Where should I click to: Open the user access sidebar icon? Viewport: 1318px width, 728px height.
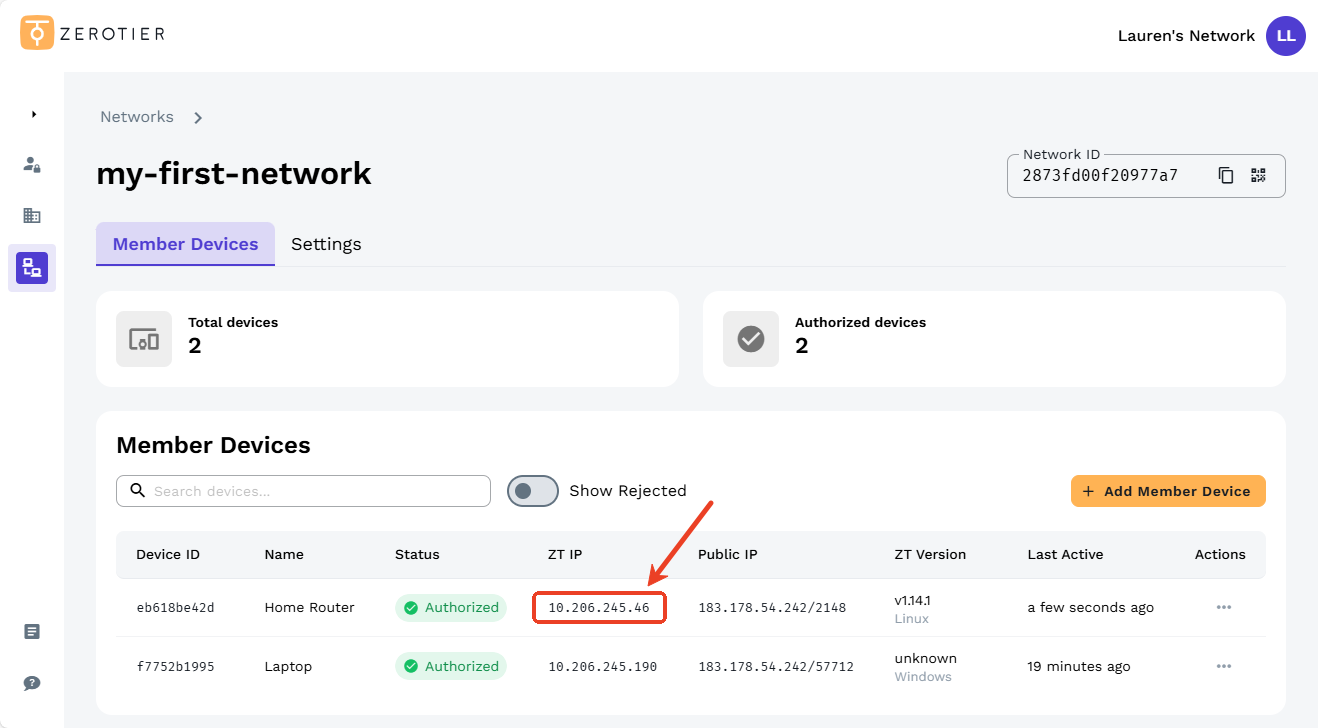(x=32, y=164)
